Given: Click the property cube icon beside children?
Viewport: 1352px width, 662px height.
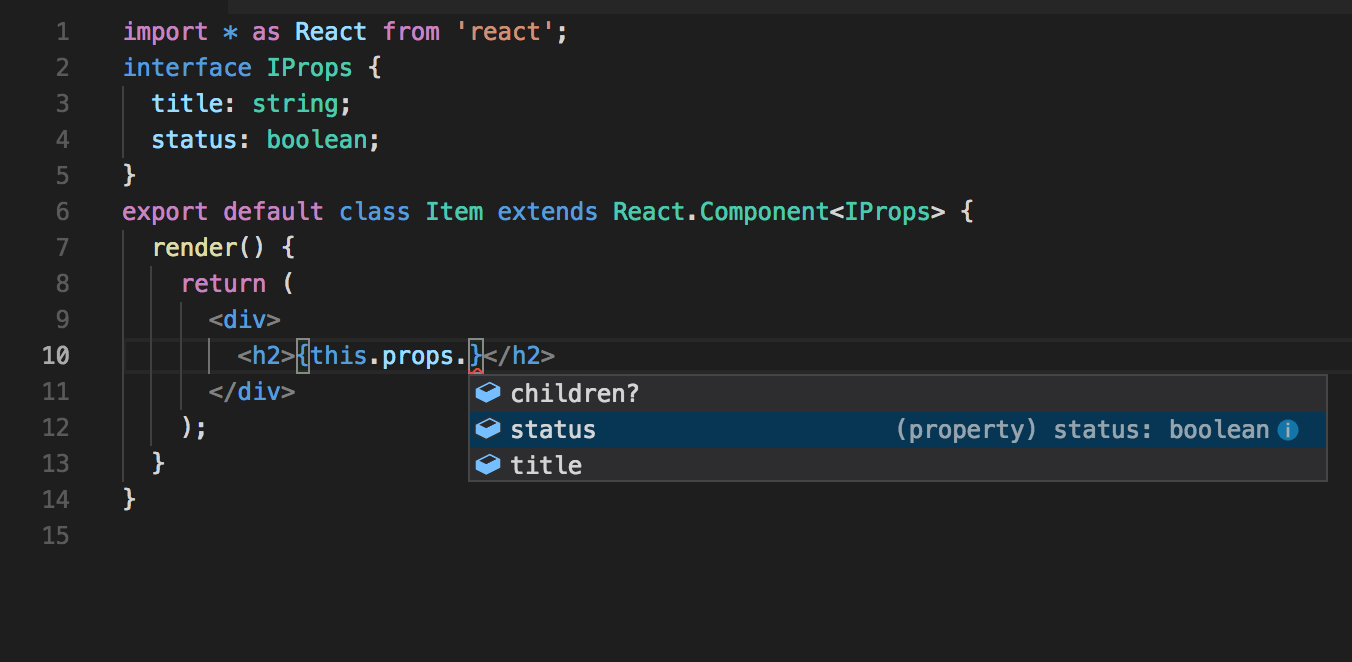Looking at the screenshot, I should click(488, 393).
